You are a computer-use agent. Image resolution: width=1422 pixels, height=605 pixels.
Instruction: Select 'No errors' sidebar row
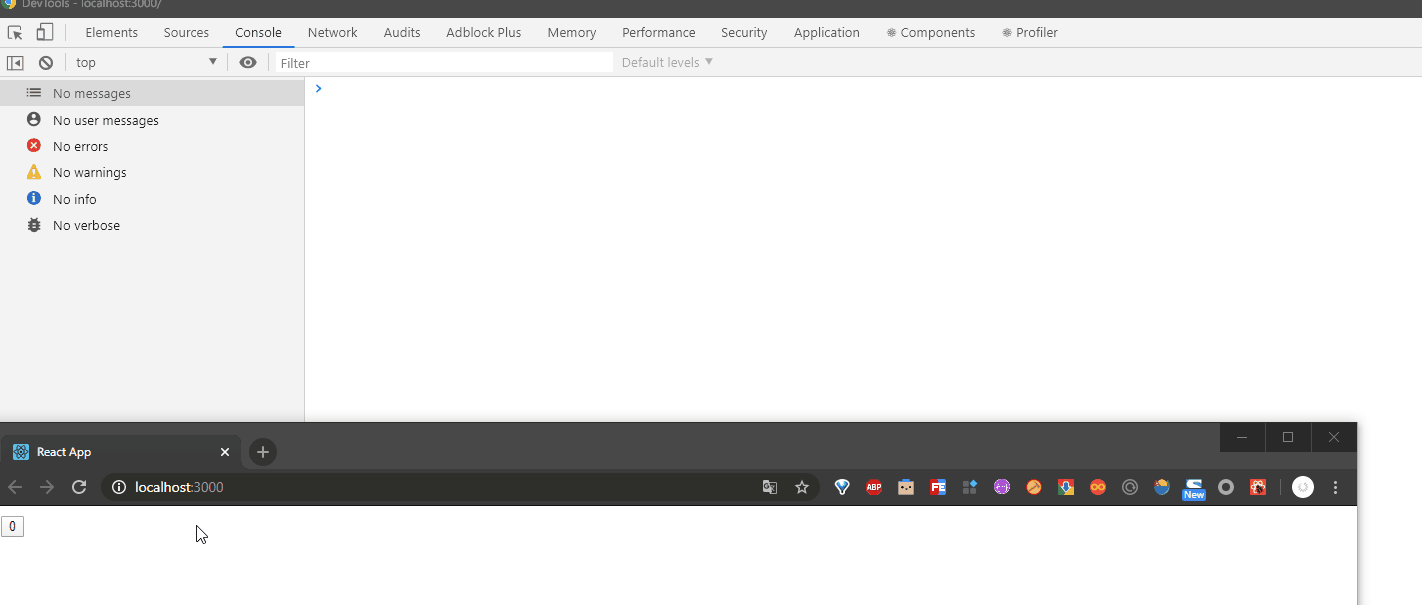[152, 146]
